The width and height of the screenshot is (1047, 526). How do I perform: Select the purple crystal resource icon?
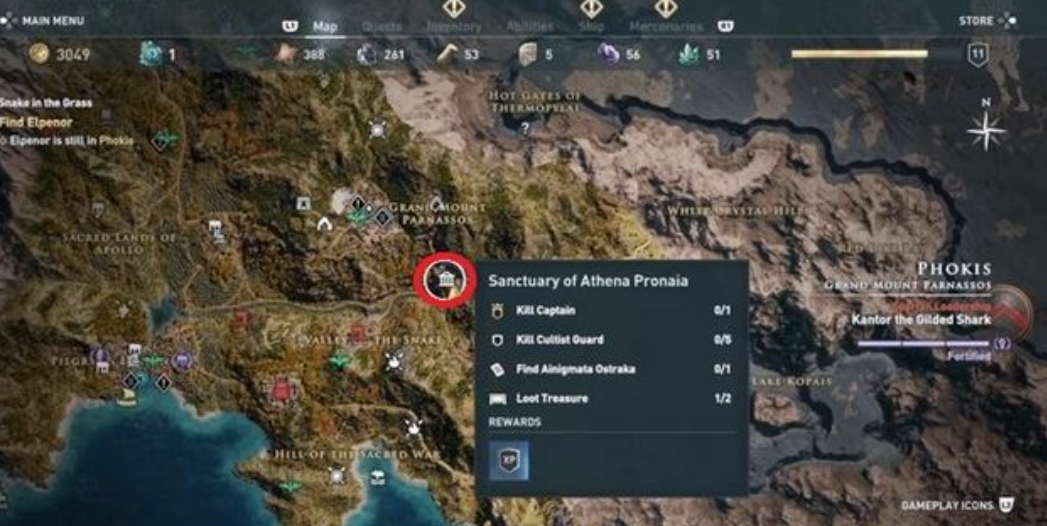[x=608, y=53]
